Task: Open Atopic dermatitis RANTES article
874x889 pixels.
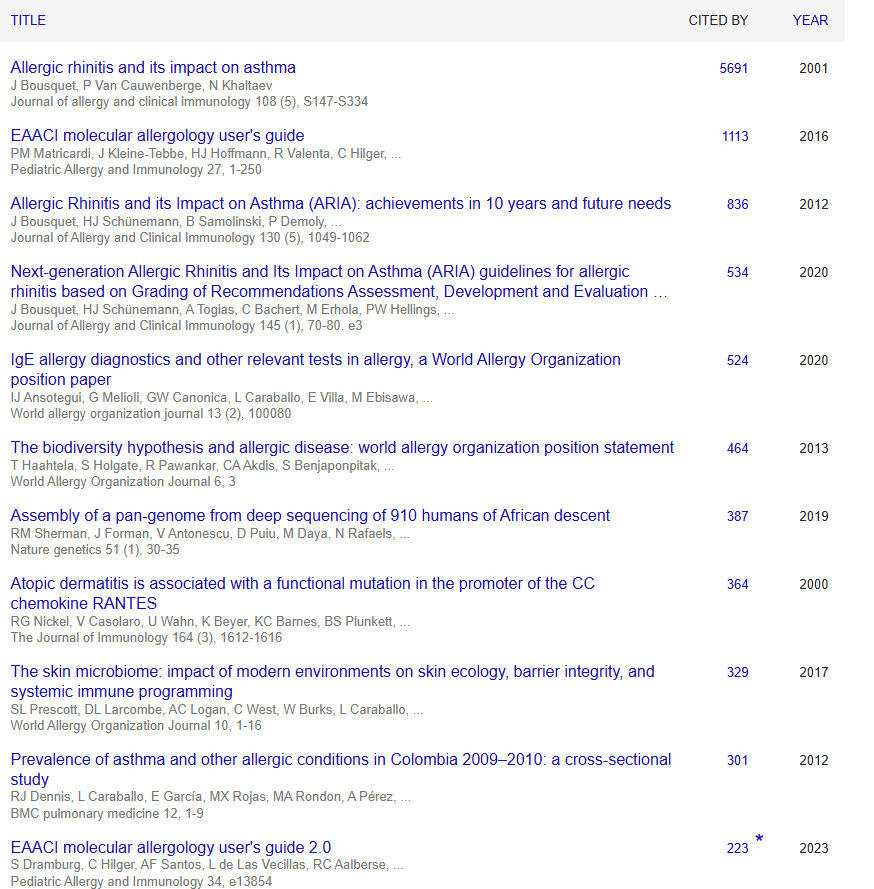Action: 303,593
